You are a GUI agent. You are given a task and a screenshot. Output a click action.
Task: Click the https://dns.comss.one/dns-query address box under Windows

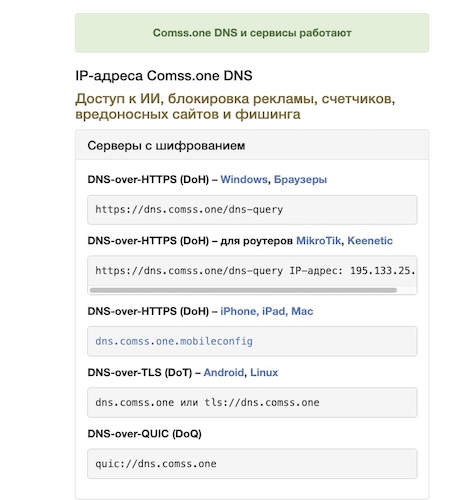pyautogui.click(x=252, y=210)
